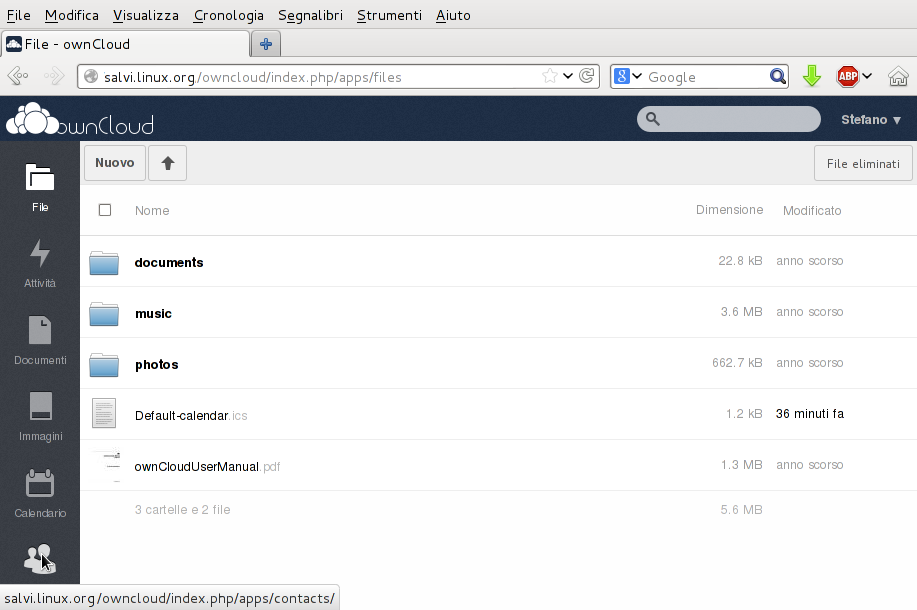917x610 pixels.
Task: Click the green download arrow icon
Action: pos(812,77)
